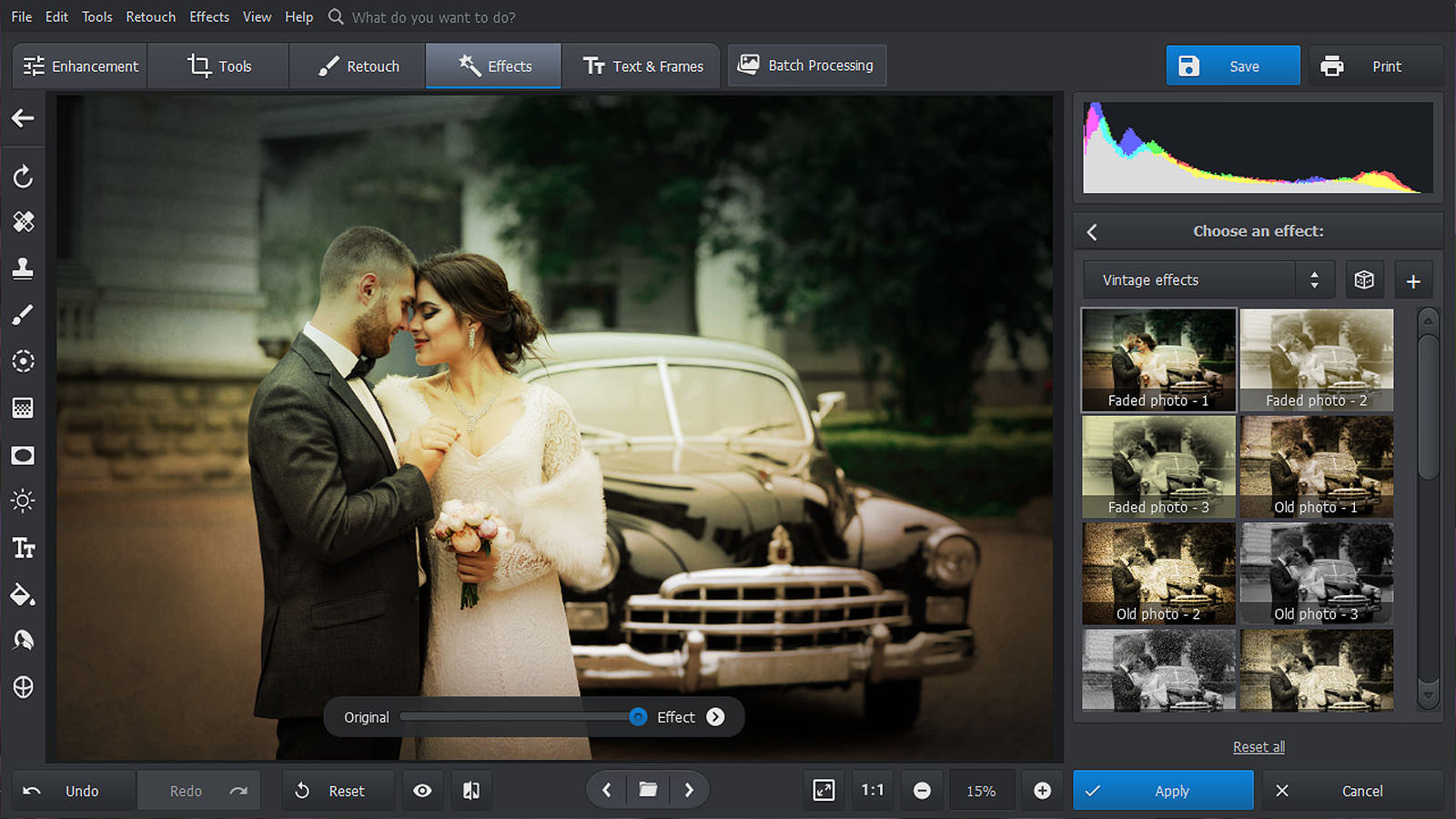Click the Reset all link

(x=1259, y=746)
